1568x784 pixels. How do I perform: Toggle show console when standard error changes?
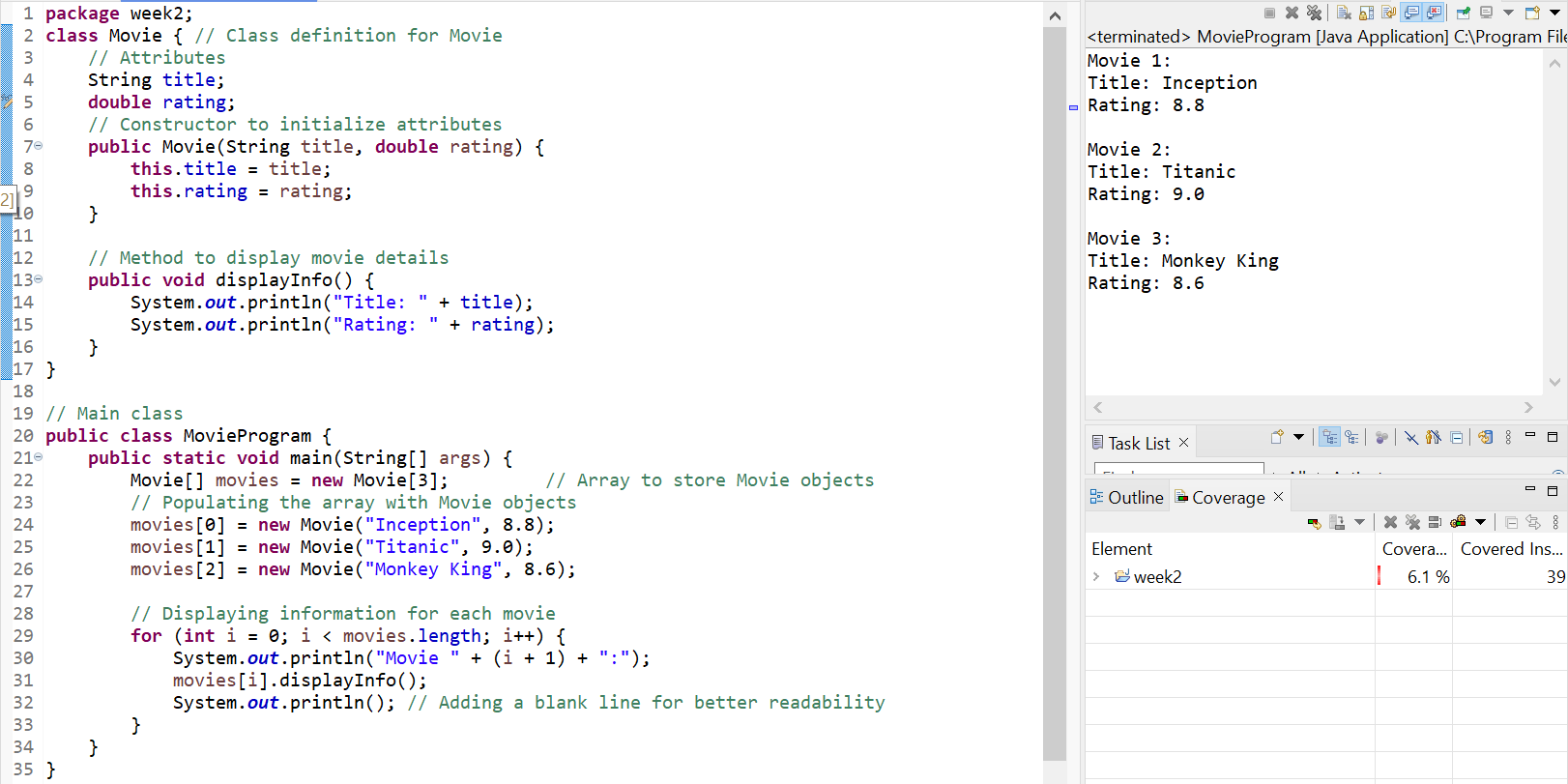pyautogui.click(x=1435, y=13)
